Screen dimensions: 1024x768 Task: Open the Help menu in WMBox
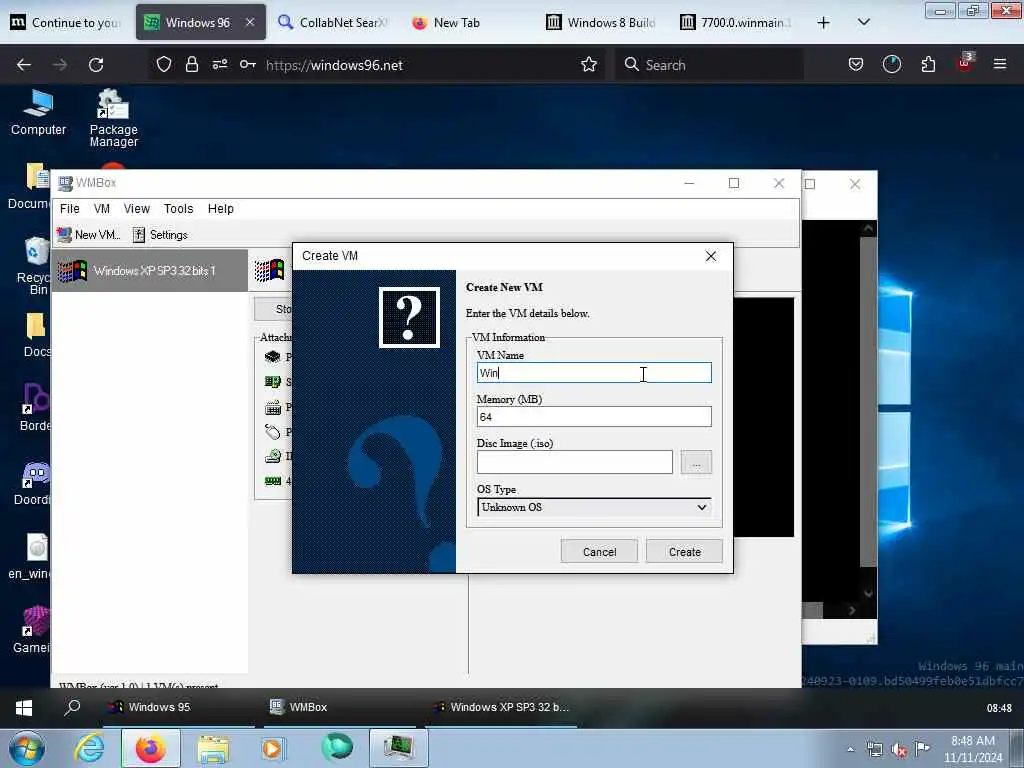coord(221,208)
